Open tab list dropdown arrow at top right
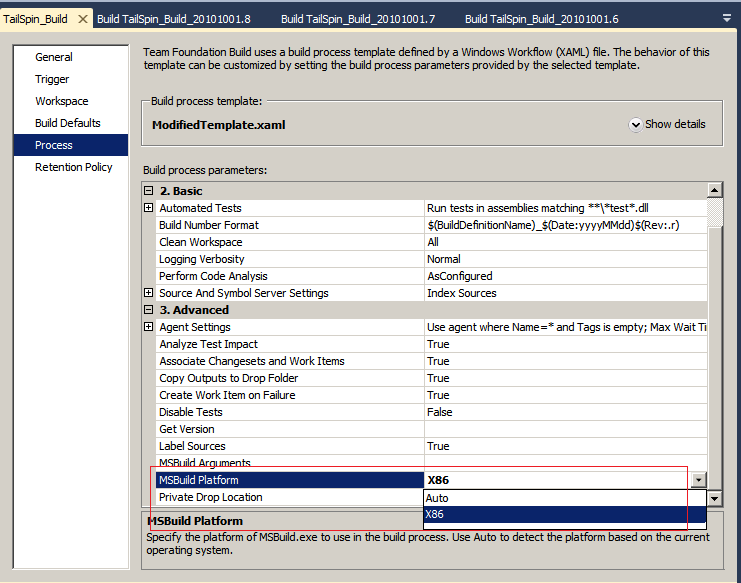Viewport: 741px width, 583px height. pyautogui.click(x=727, y=18)
